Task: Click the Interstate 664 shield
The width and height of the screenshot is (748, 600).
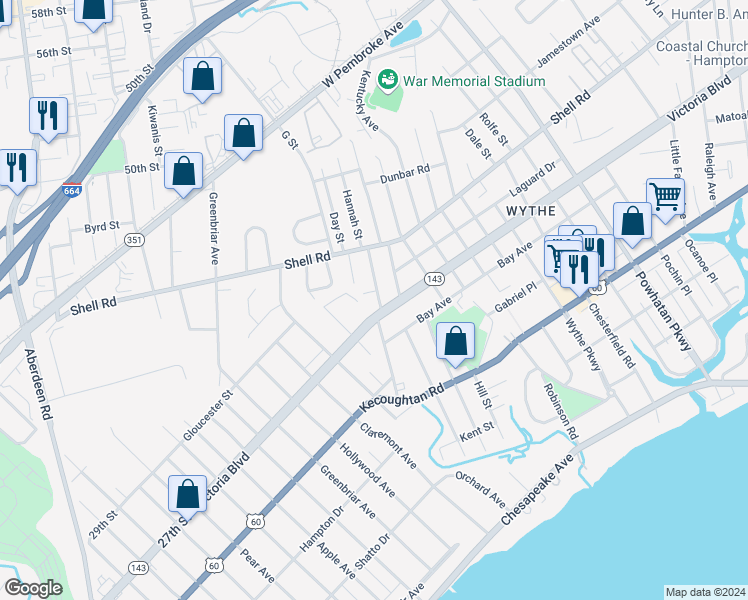Action: (72, 190)
